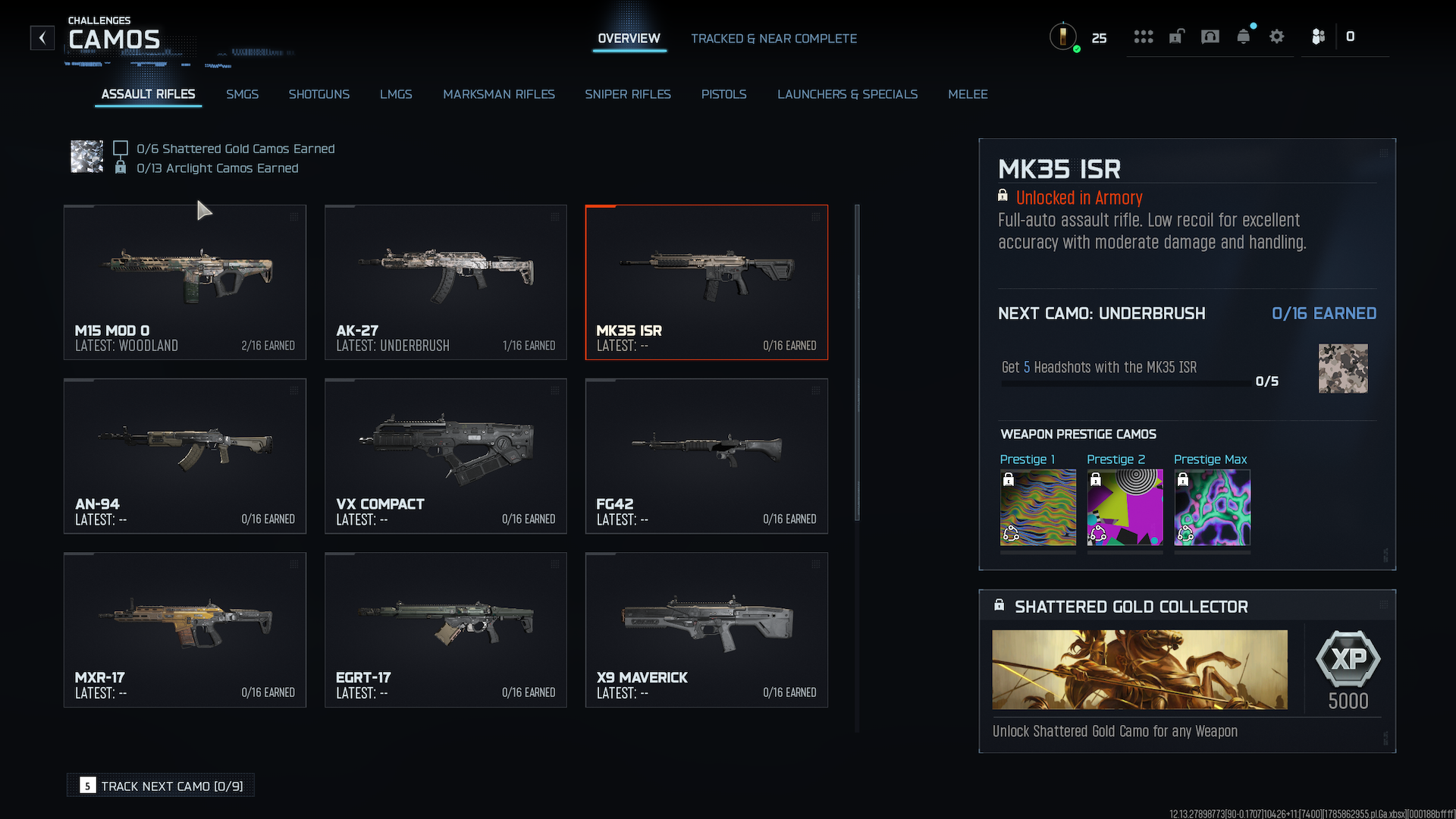Click the Underbrush camo swatch
Screen dimensions: 1456x819
click(x=1343, y=369)
